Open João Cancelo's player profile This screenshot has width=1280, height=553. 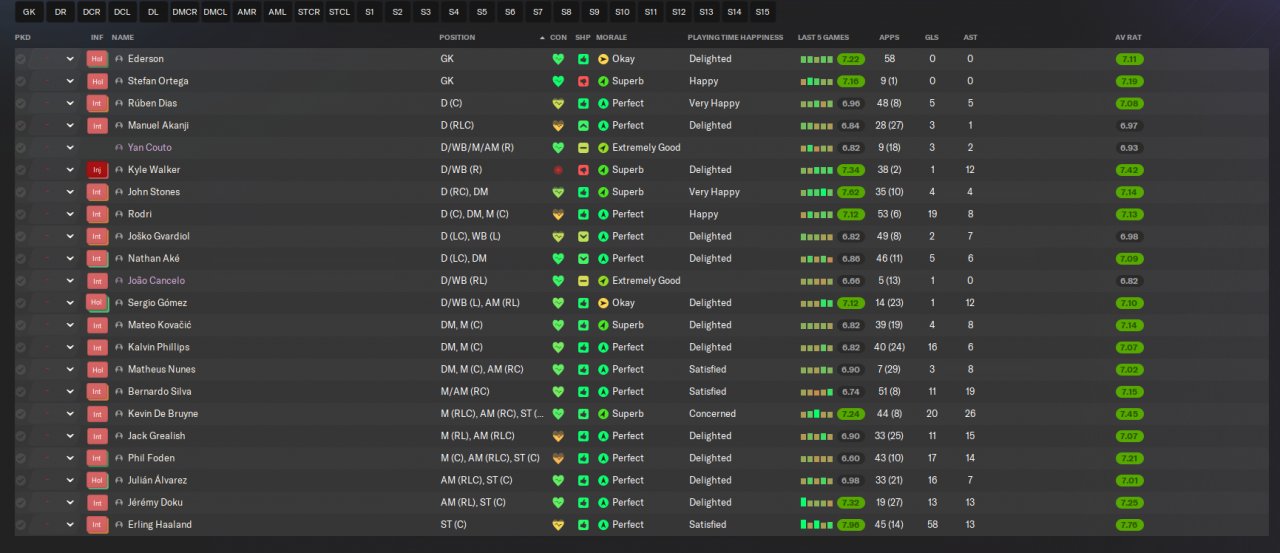tap(156, 281)
